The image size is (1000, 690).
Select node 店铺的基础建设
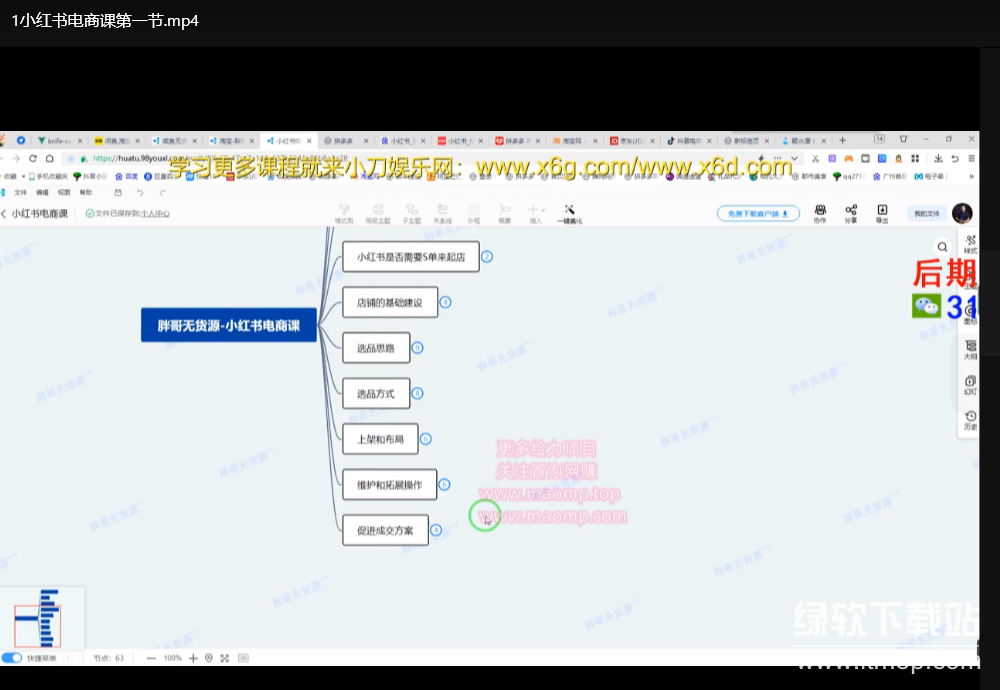(390, 302)
